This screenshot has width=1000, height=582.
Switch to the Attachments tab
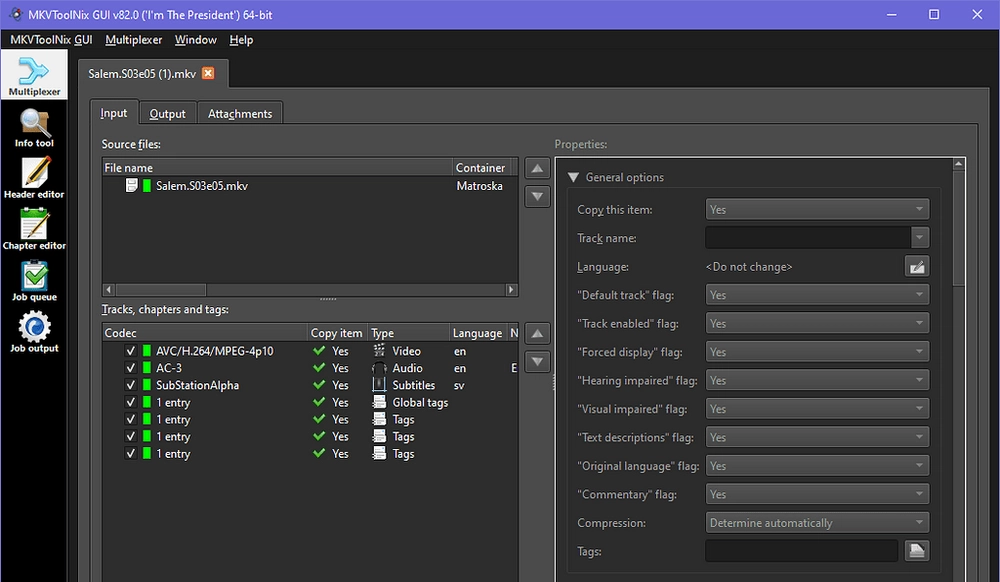point(240,113)
